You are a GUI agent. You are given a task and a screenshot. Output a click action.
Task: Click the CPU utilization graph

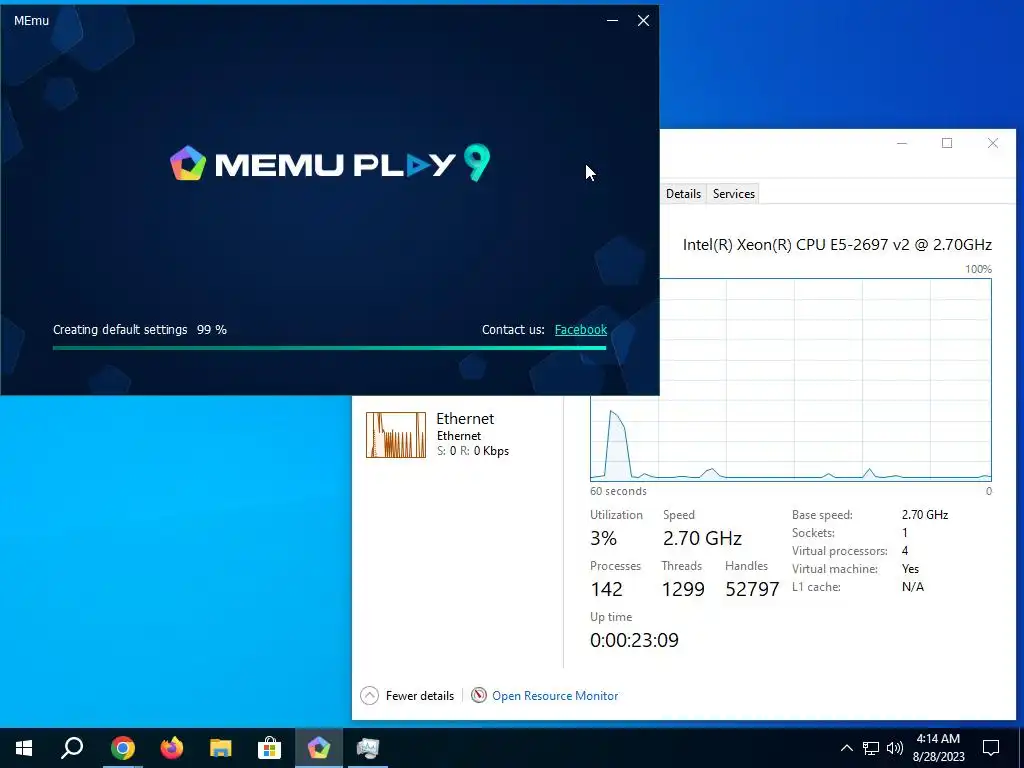click(x=791, y=380)
